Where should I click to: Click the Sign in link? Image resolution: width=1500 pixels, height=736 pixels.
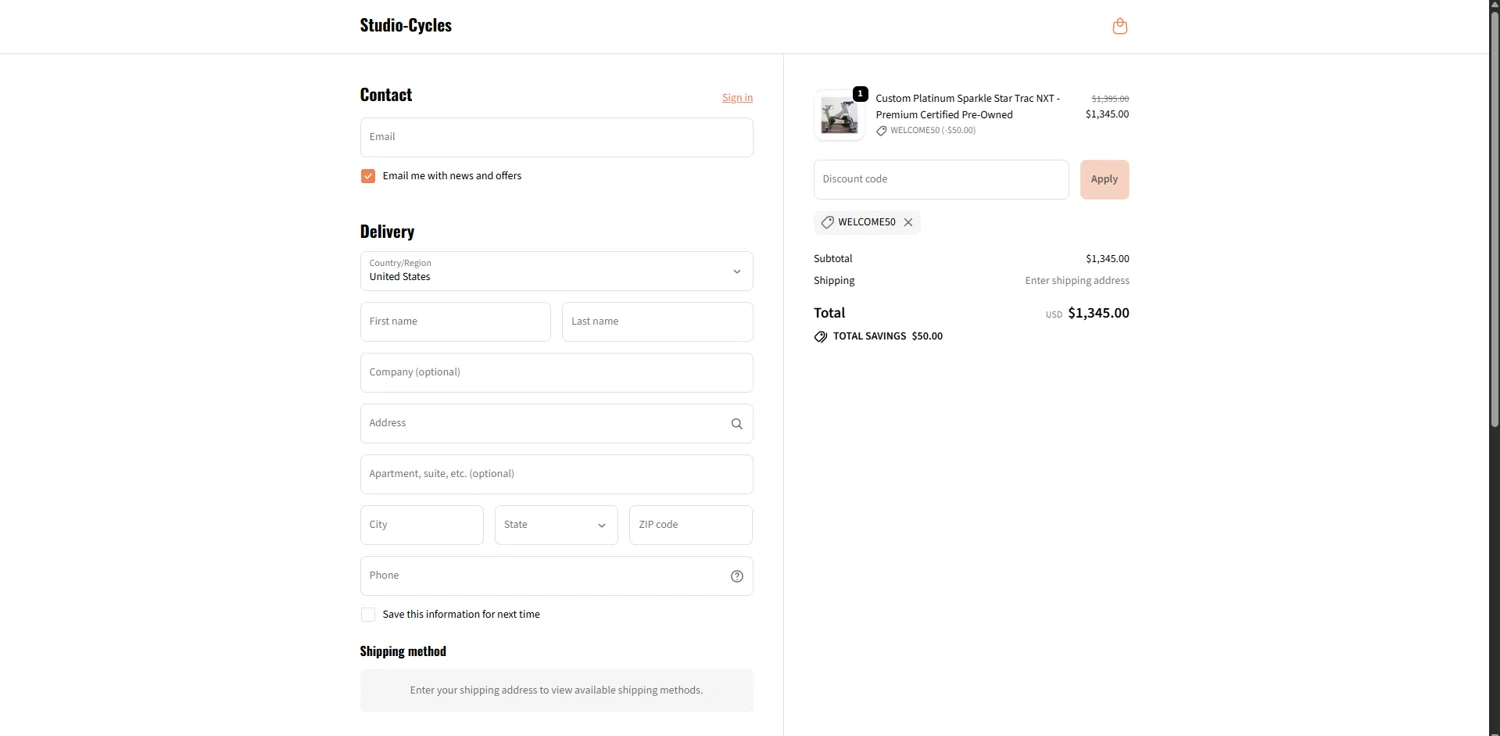pos(737,98)
